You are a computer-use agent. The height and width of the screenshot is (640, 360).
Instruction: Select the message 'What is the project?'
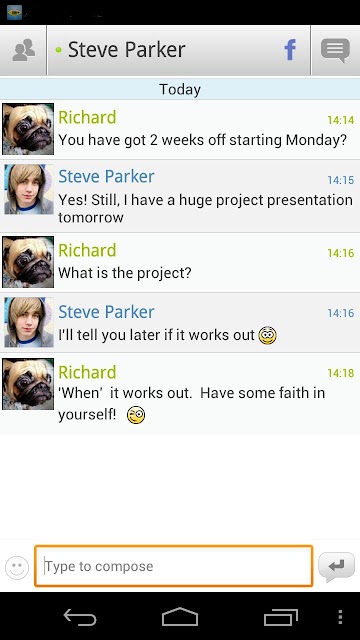point(124,273)
